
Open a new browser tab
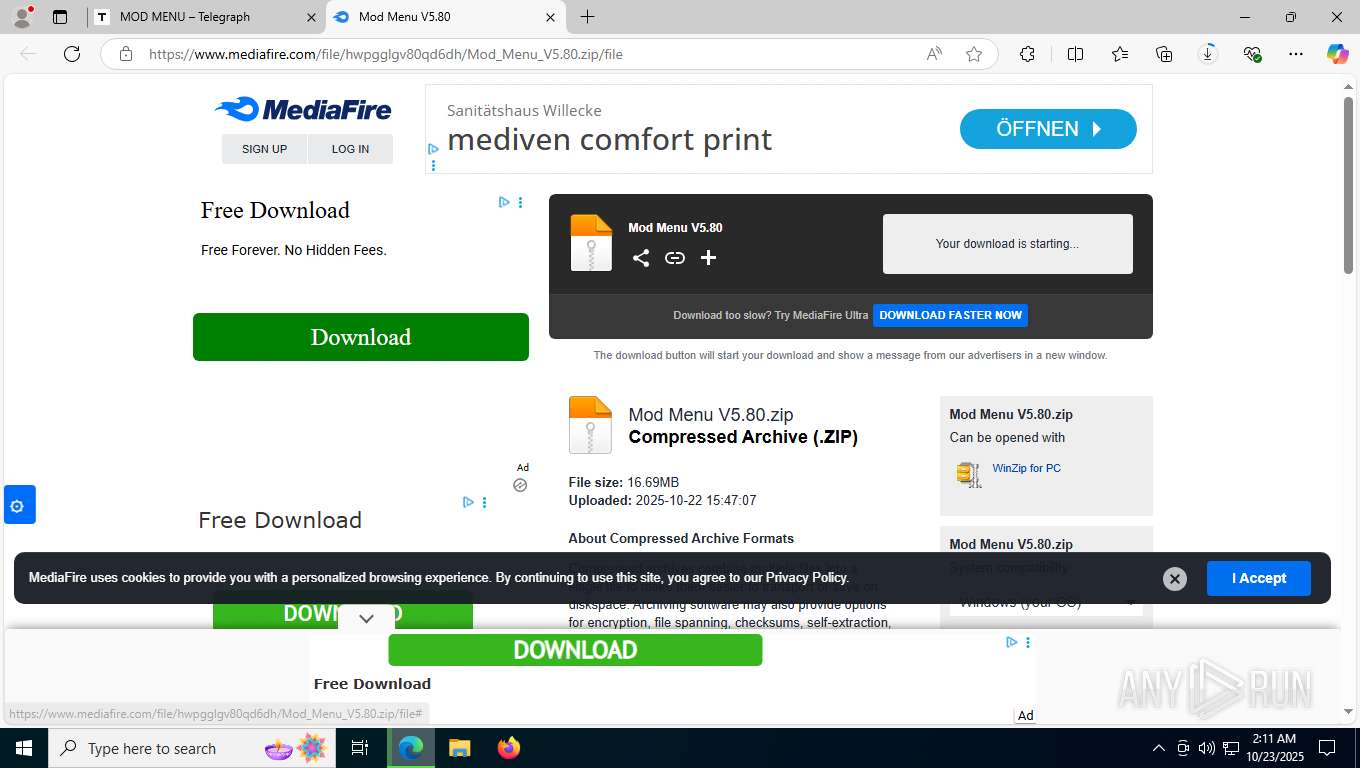coord(587,17)
